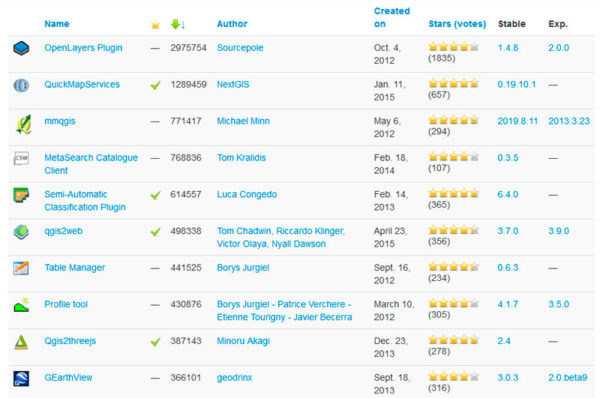The image size is (600, 398).
Task: Click the QuickMapServices globe icon
Action: 21,85
